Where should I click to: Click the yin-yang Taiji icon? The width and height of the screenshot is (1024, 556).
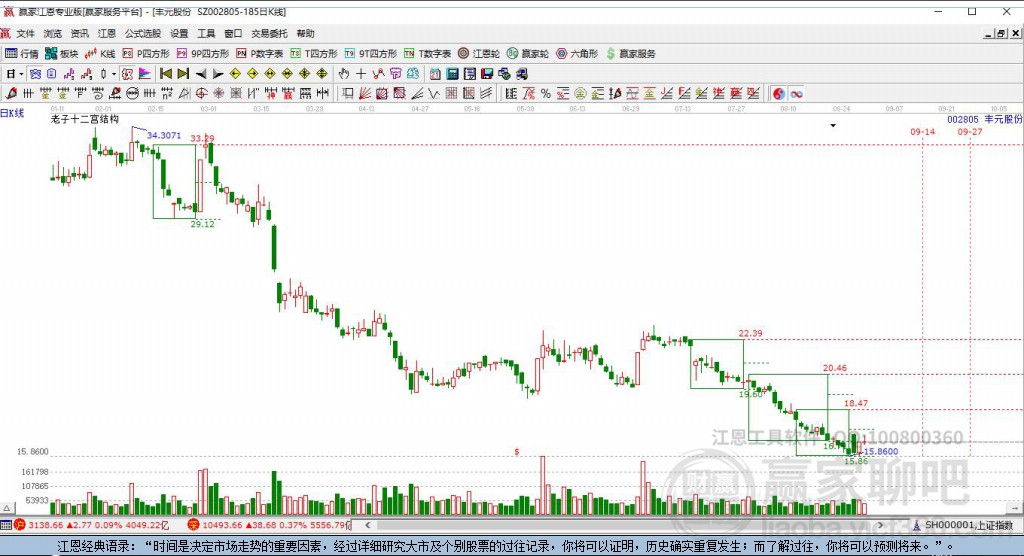pyautogui.click(x=779, y=93)
